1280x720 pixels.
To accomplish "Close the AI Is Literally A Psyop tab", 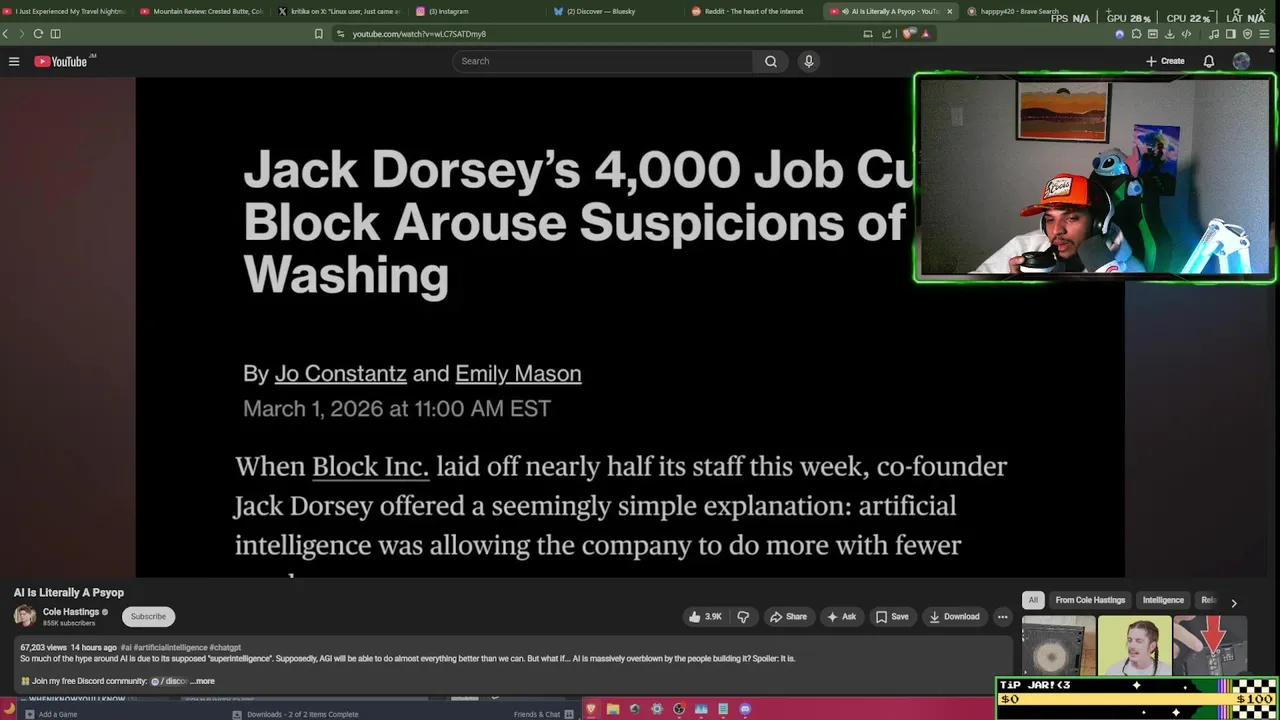I will (x=949, y=11).
